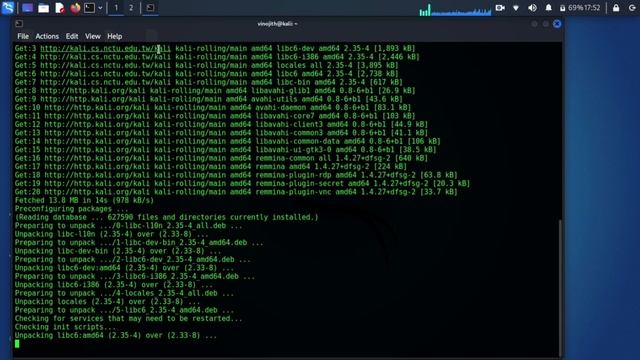The height and width of the screenshot is (360, 640).
Task: Open the View menu
Action: click(93, 36)
